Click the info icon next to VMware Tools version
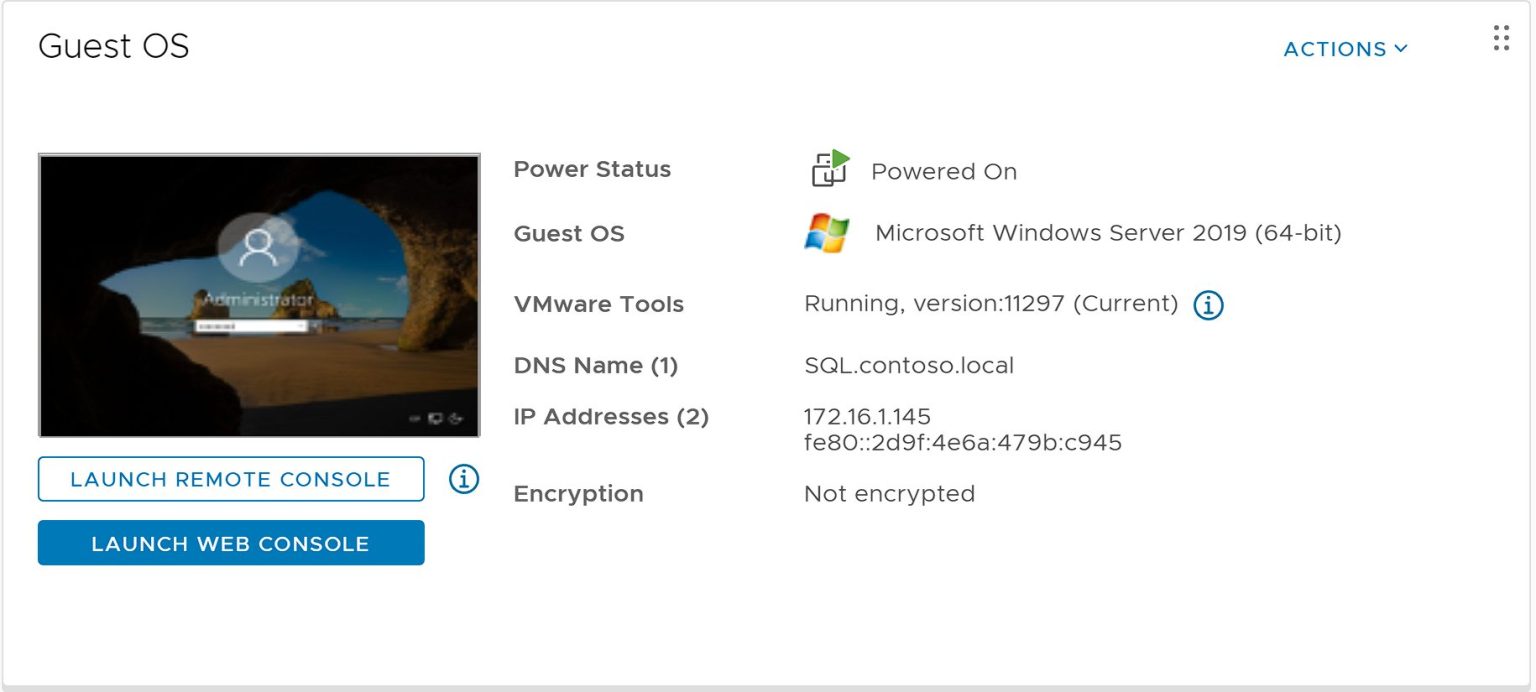 pos(1207,305)
